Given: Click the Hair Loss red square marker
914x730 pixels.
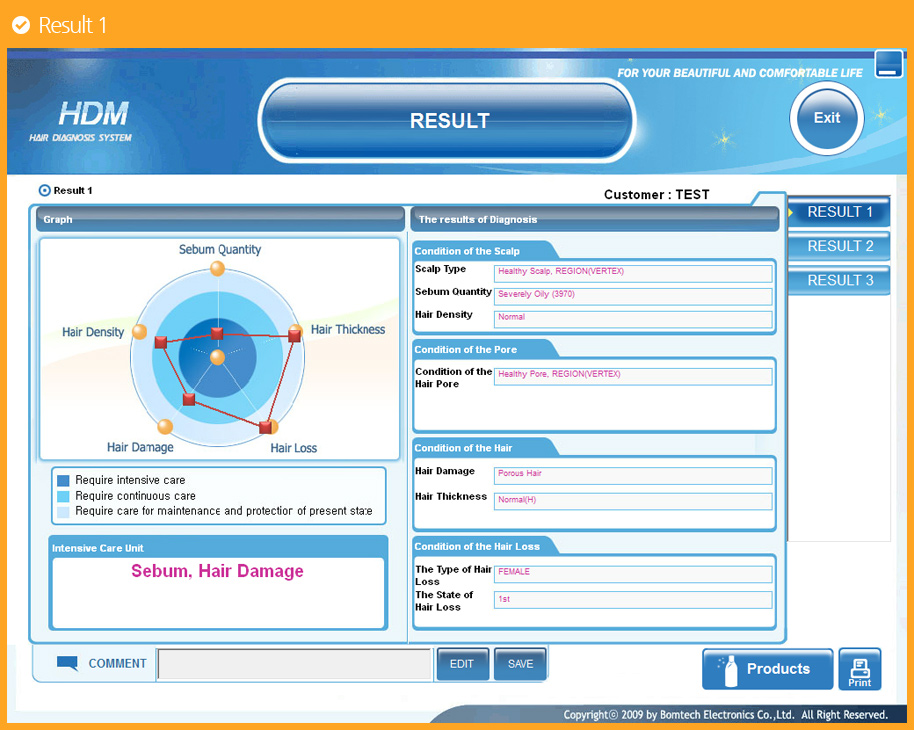Looking at the screenshot, I should (x=266, y=427).
